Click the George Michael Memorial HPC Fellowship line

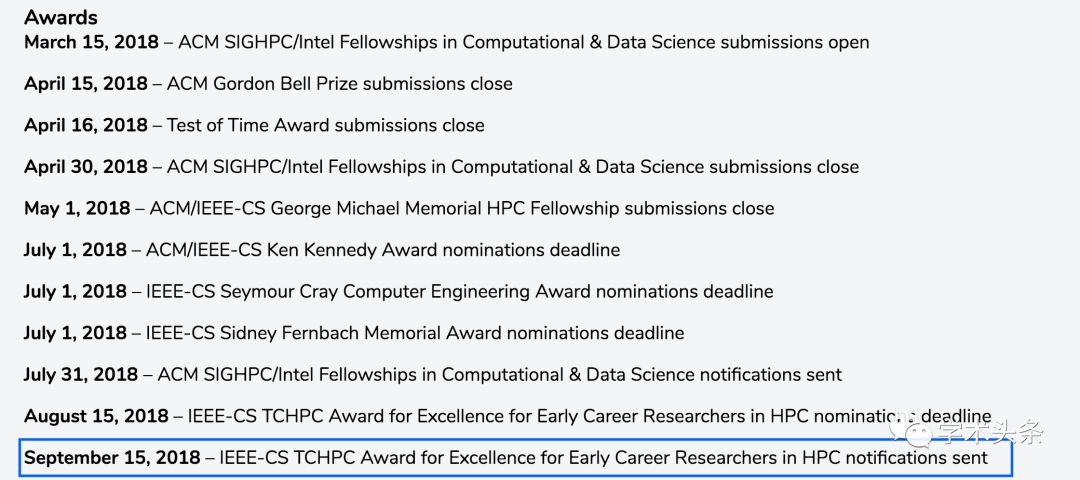tap(399, 208)
